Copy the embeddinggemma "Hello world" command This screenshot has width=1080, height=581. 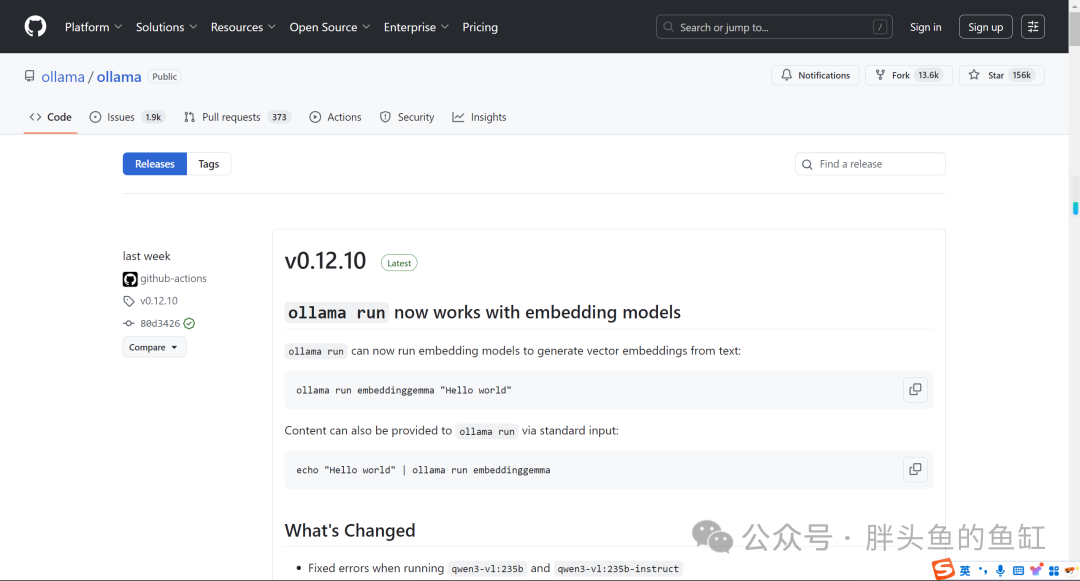(915, 390)
